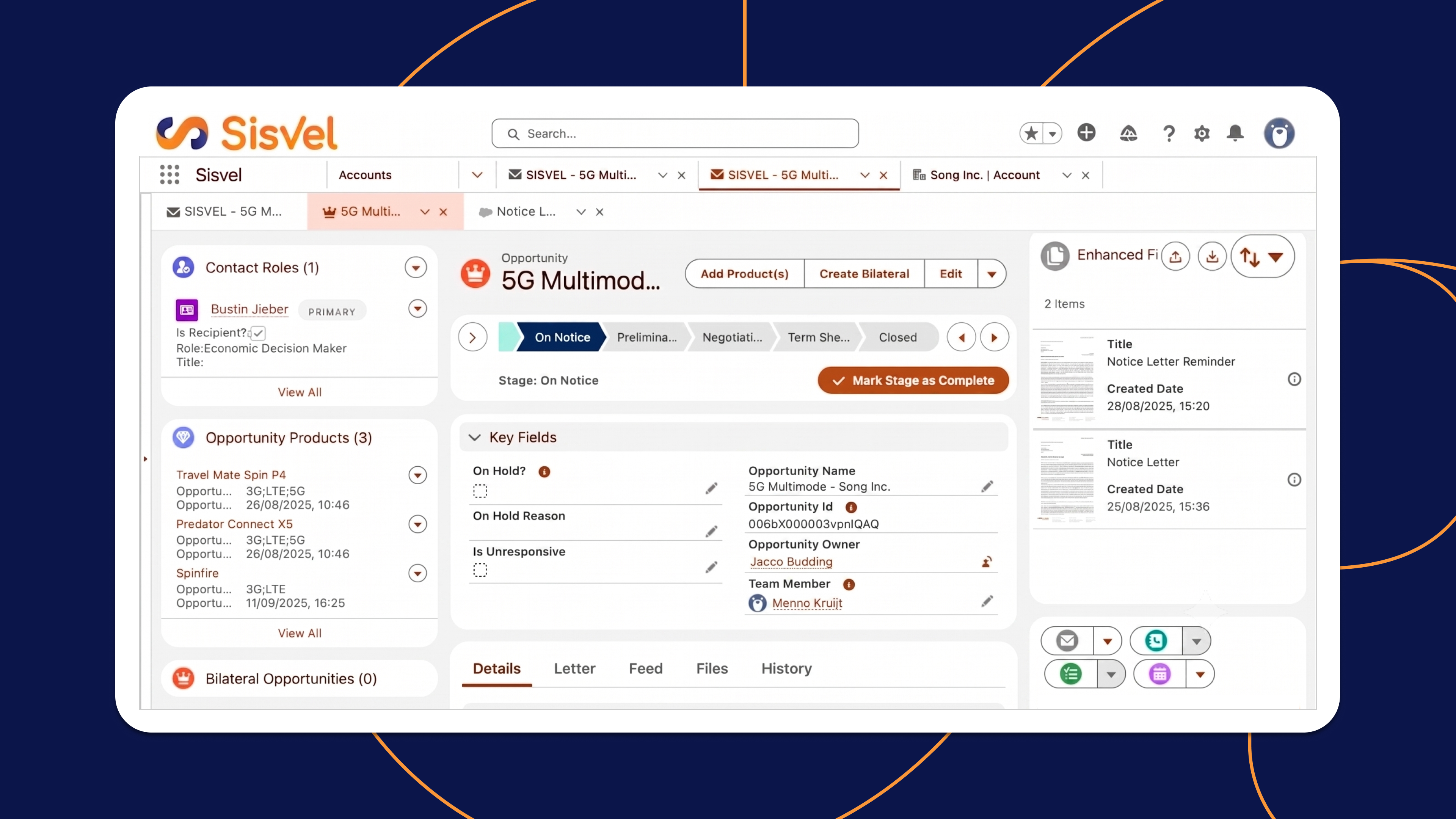The height and width of the screenshot is (819, 1456).
Task: Expand the path details chevron
Action: click(x=472, y=337)
